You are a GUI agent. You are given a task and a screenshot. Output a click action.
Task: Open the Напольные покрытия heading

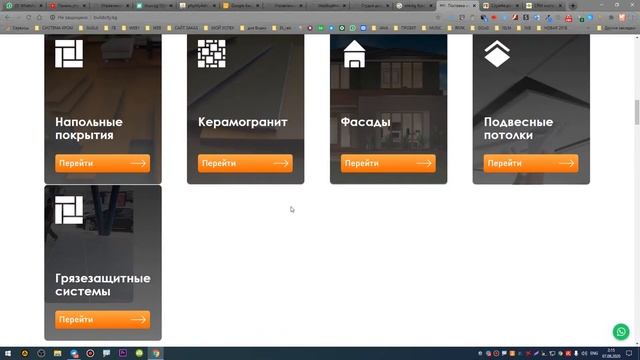tap(89, 128)
